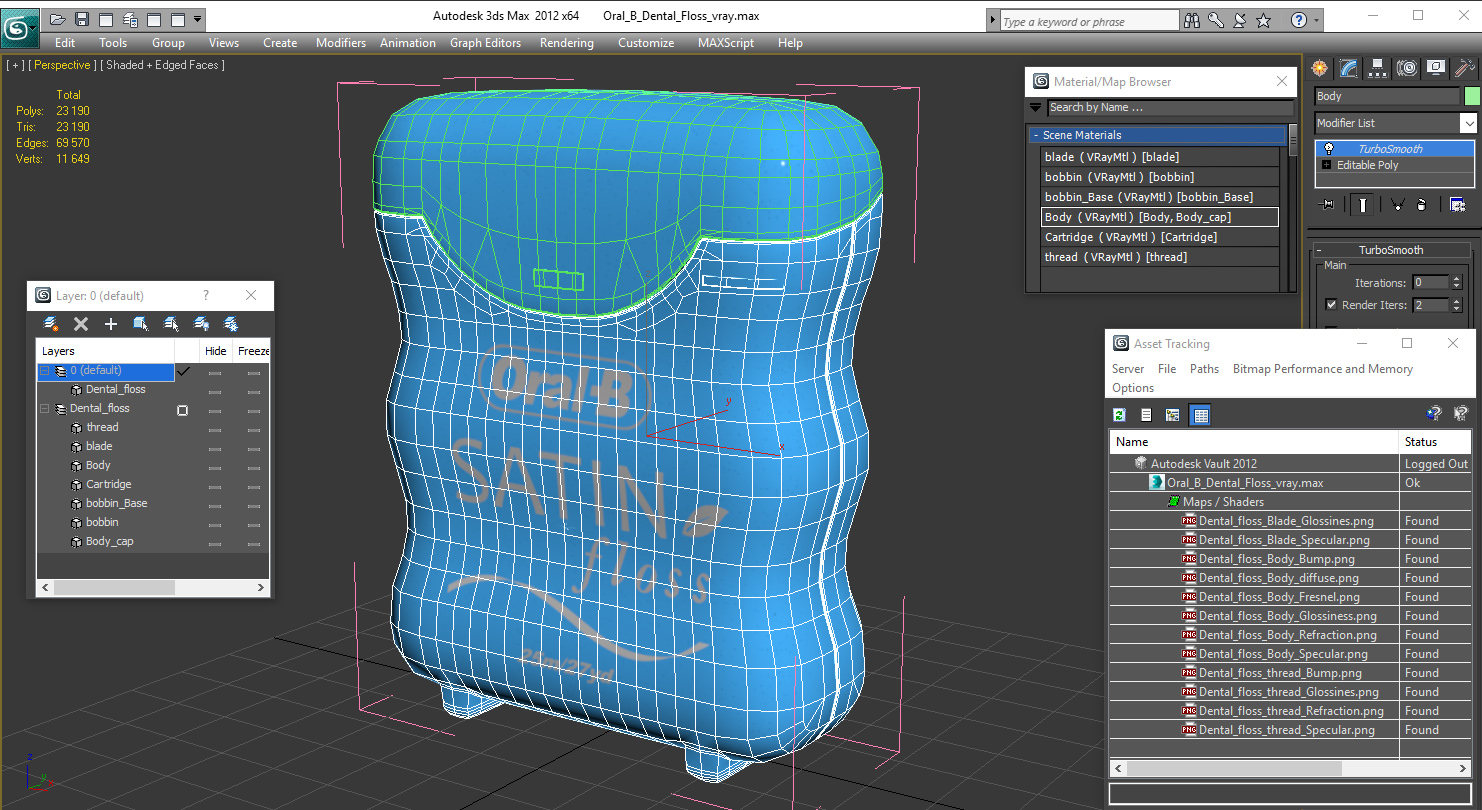
Task: Toggle Hide for Body_cap object row
Action: (215, 542)
